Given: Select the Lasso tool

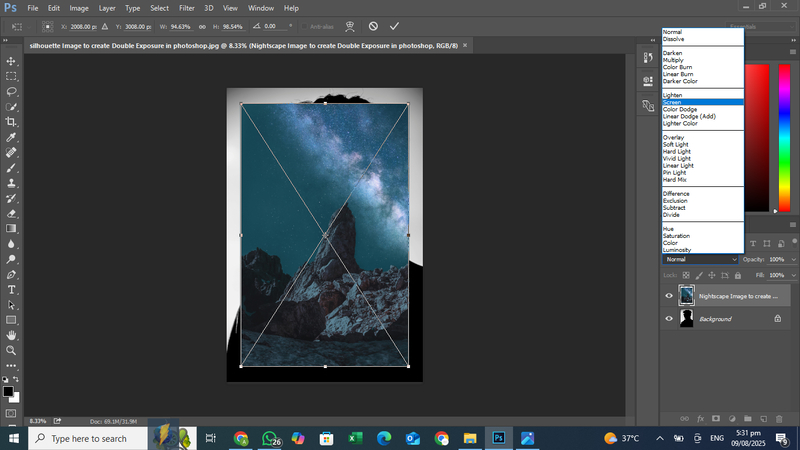Looking at the screenshot, I should click(11, 92).
